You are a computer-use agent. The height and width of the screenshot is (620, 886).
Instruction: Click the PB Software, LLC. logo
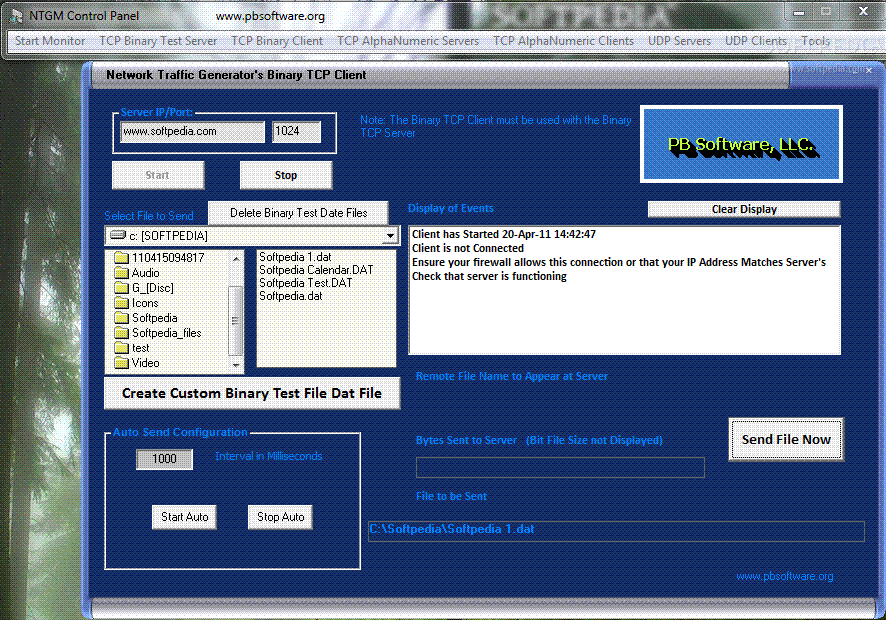[741, 144]
